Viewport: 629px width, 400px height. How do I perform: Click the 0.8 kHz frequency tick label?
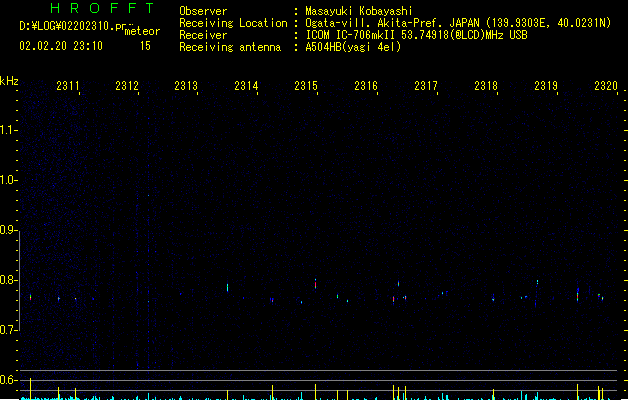click(7, 280)
